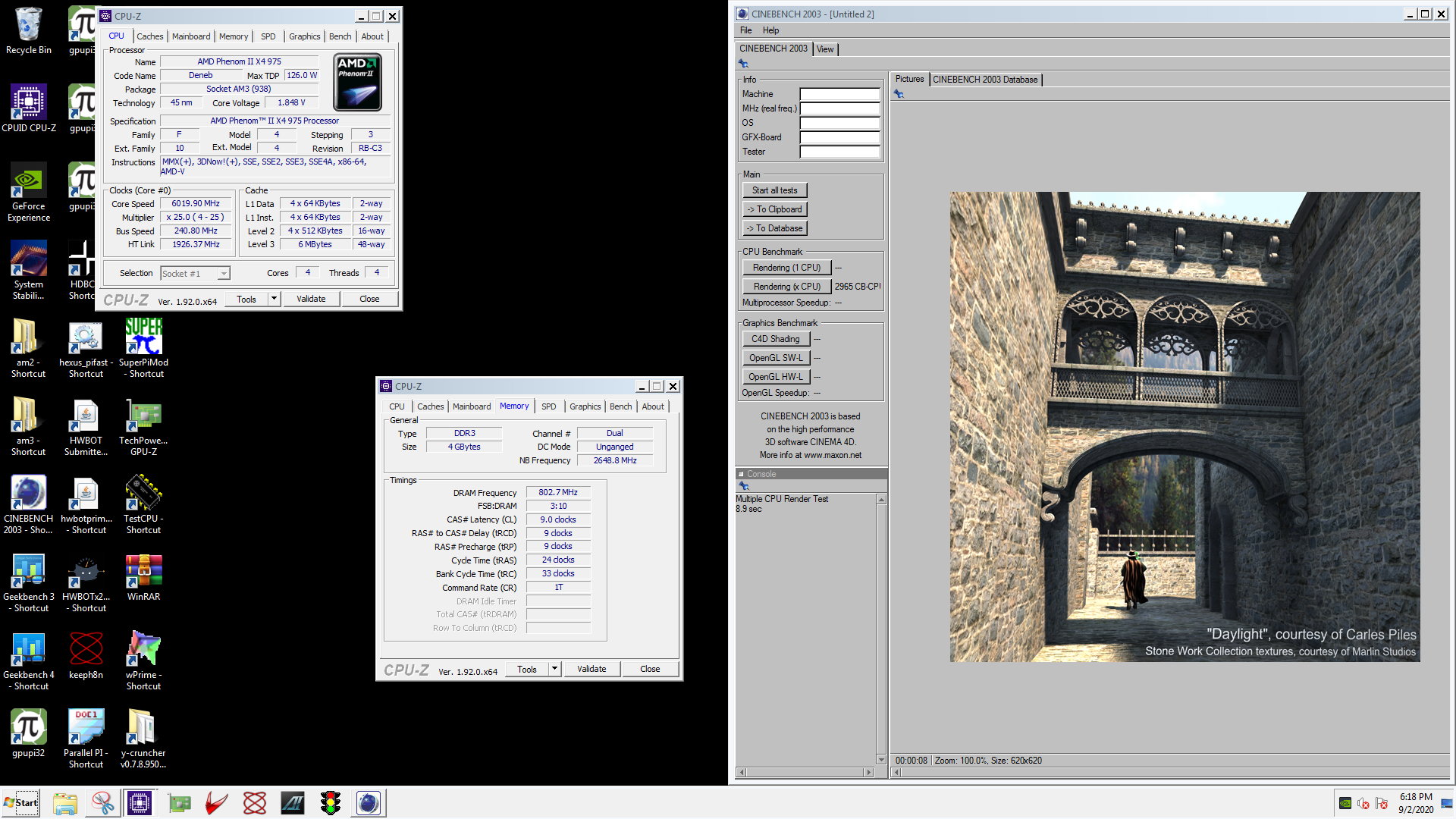Switch to the View tab in CINEBENCH

[825, 49]
